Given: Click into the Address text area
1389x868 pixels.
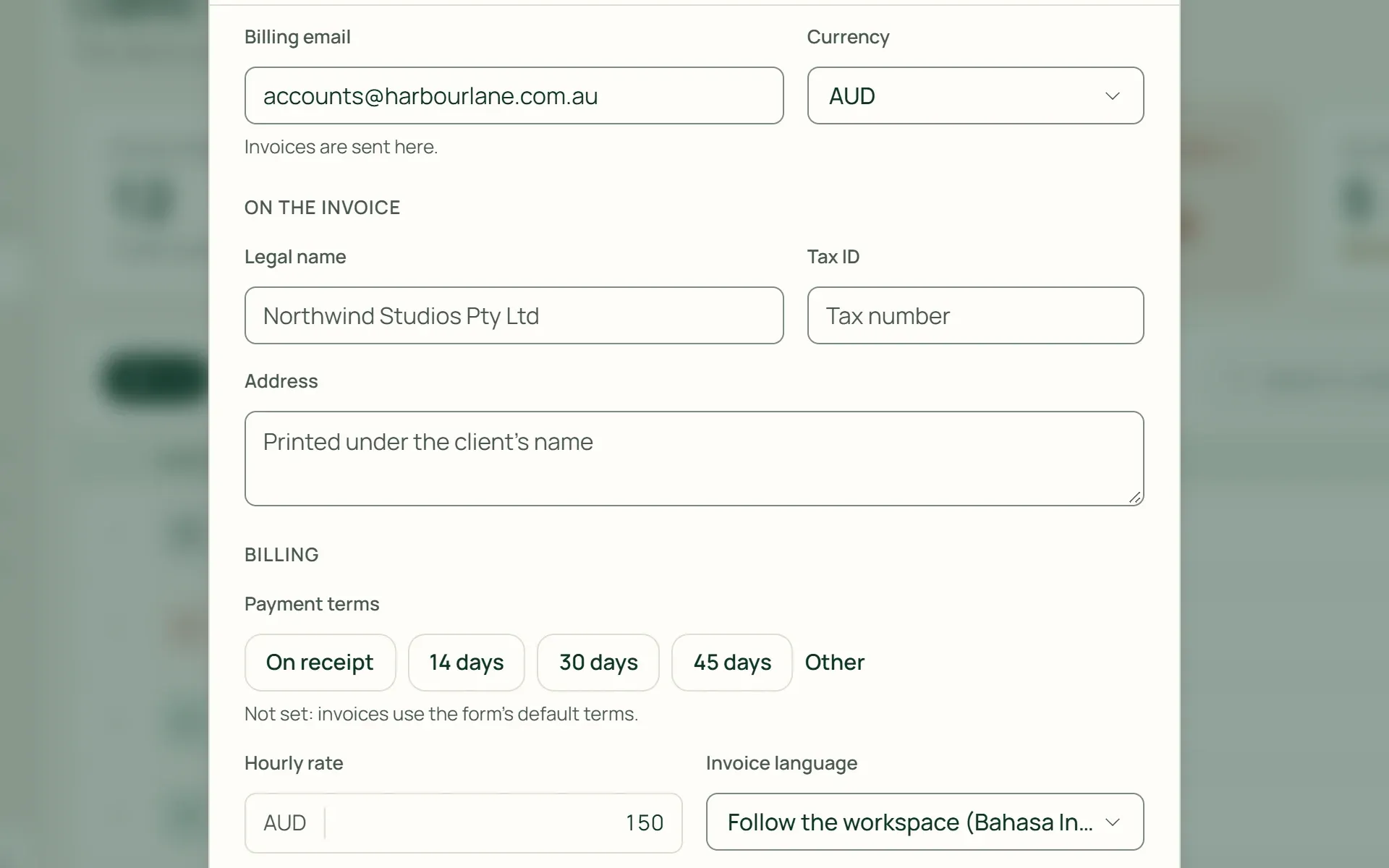Looking at the screenshot, I should tap(694, 459).
